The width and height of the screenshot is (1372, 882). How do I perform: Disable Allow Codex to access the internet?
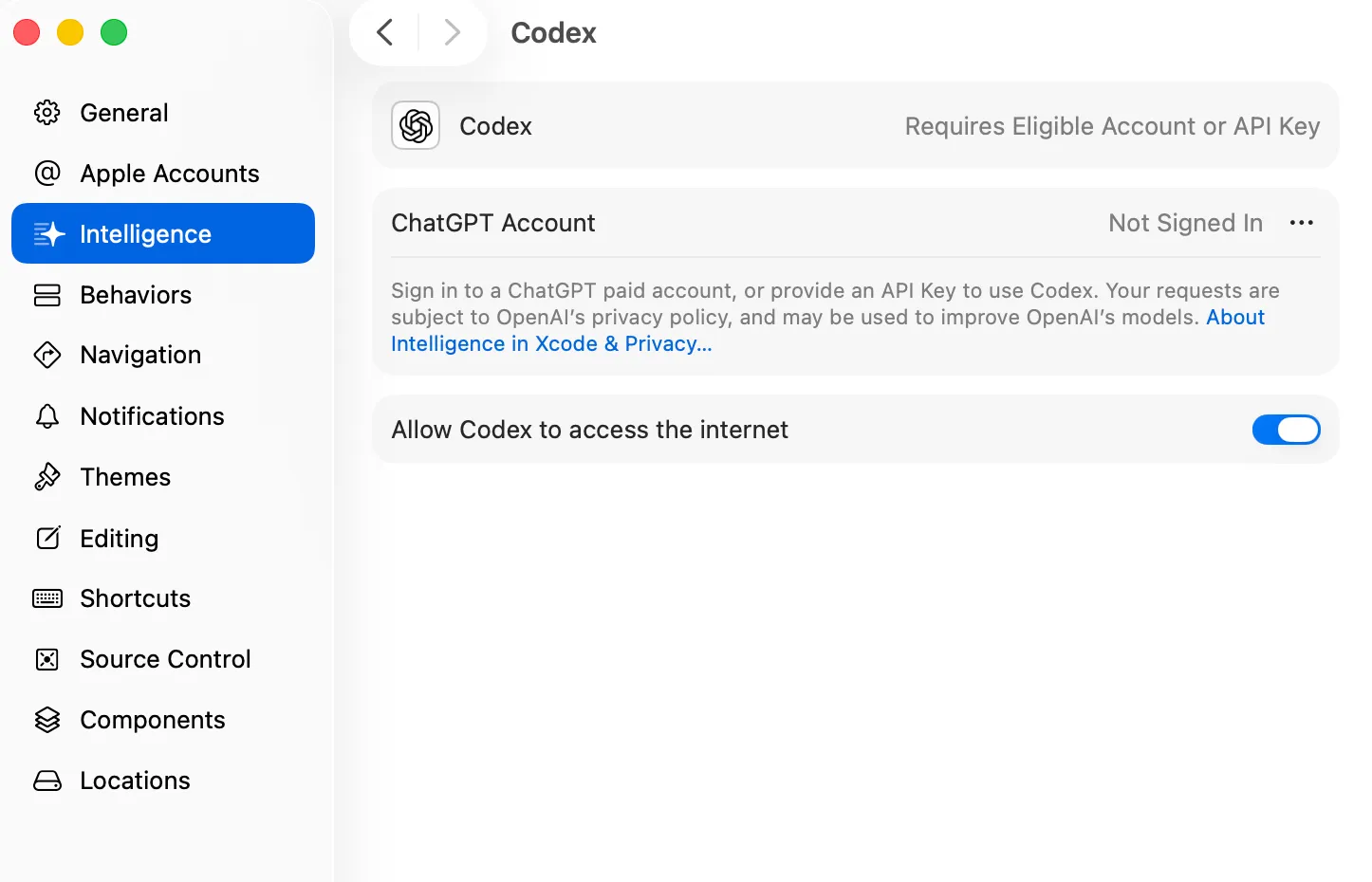pos(1286,430)
